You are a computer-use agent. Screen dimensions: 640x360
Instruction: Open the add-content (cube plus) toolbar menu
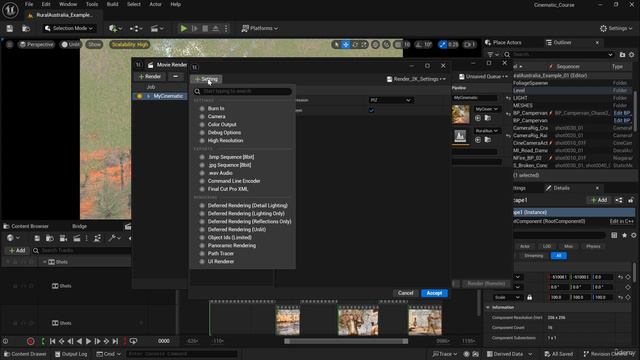[x=116, y=28]
